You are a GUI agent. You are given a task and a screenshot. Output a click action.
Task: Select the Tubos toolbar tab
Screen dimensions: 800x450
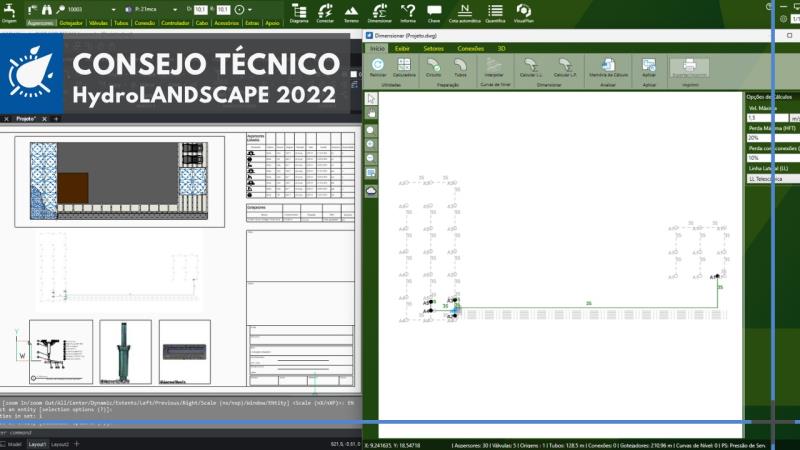coord(121,23)
